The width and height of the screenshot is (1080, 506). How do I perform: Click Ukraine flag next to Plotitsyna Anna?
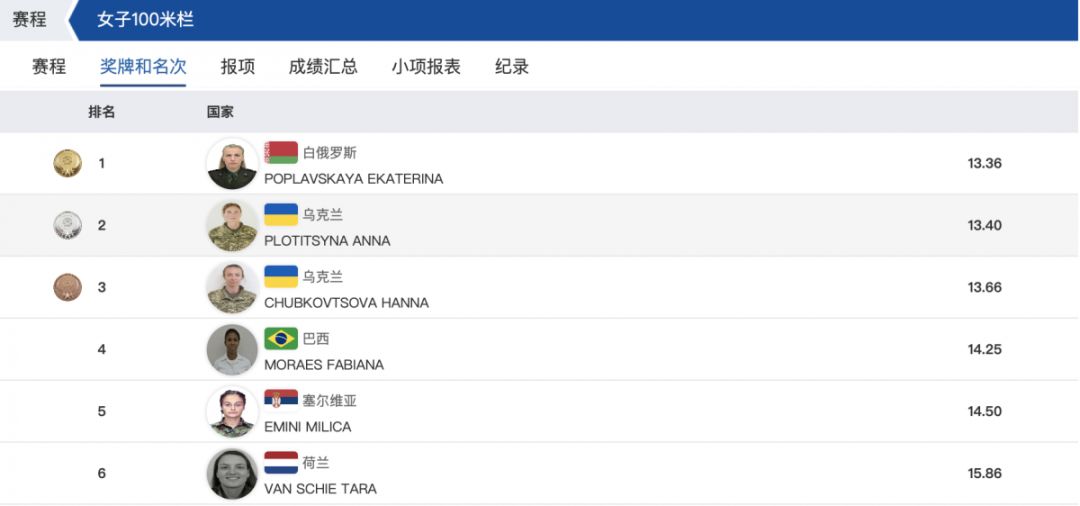[281, 214]
